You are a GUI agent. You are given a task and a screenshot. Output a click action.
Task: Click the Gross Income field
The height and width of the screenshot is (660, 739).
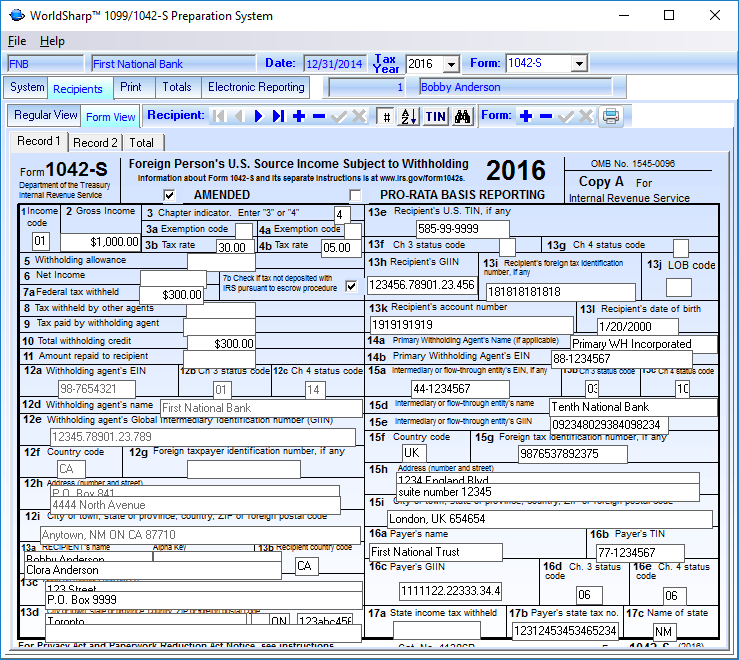click(100, 242)
